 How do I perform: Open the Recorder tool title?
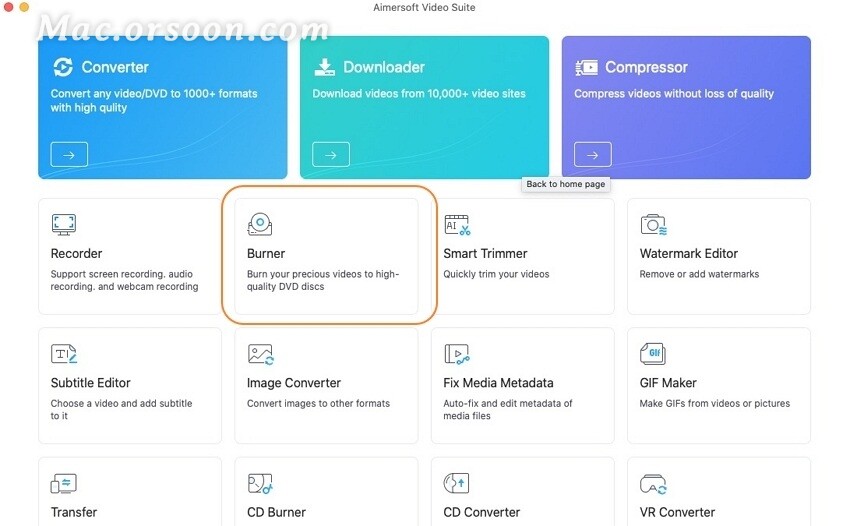click(x=76, y=253)
